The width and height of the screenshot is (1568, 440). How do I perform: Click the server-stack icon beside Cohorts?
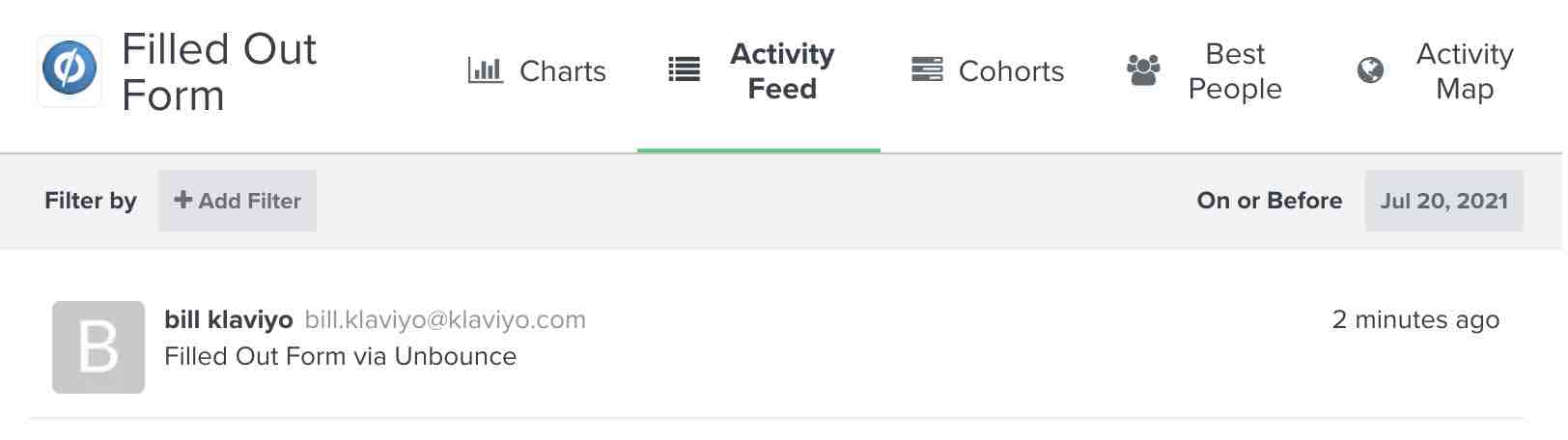coord(927,70)
